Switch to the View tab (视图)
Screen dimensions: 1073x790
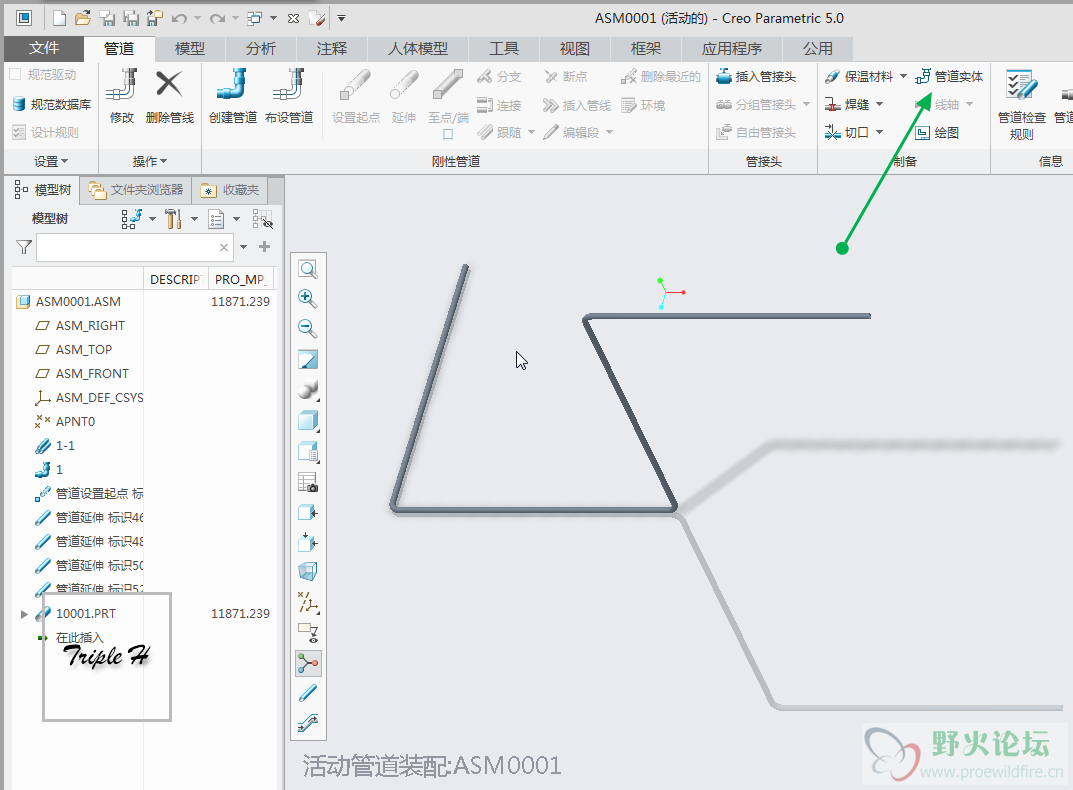pyautogui.click(x=574, y=49)
